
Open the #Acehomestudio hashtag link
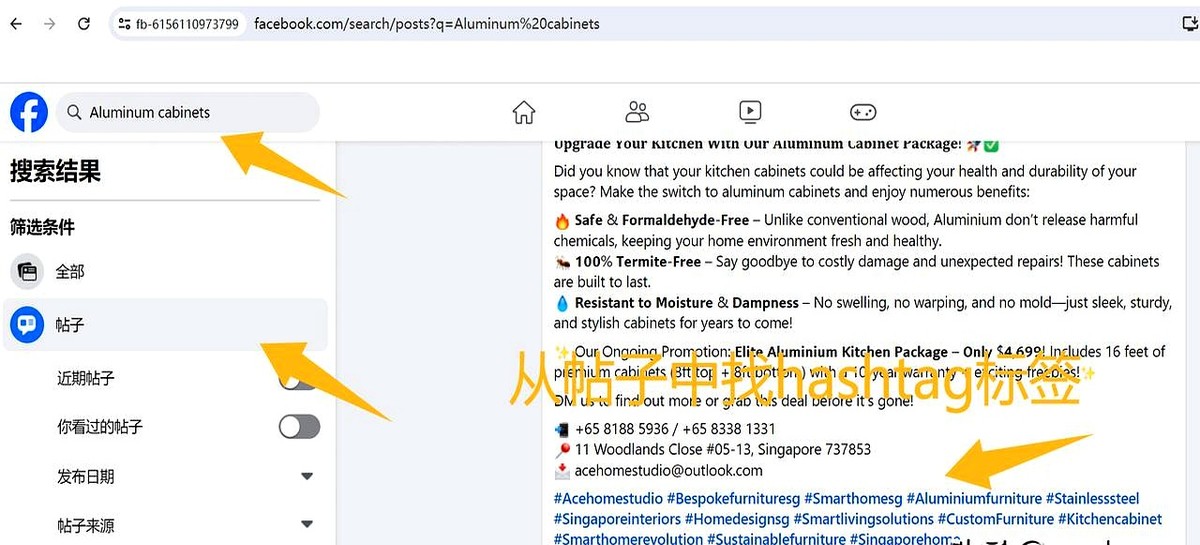click(x=608, y=499)
